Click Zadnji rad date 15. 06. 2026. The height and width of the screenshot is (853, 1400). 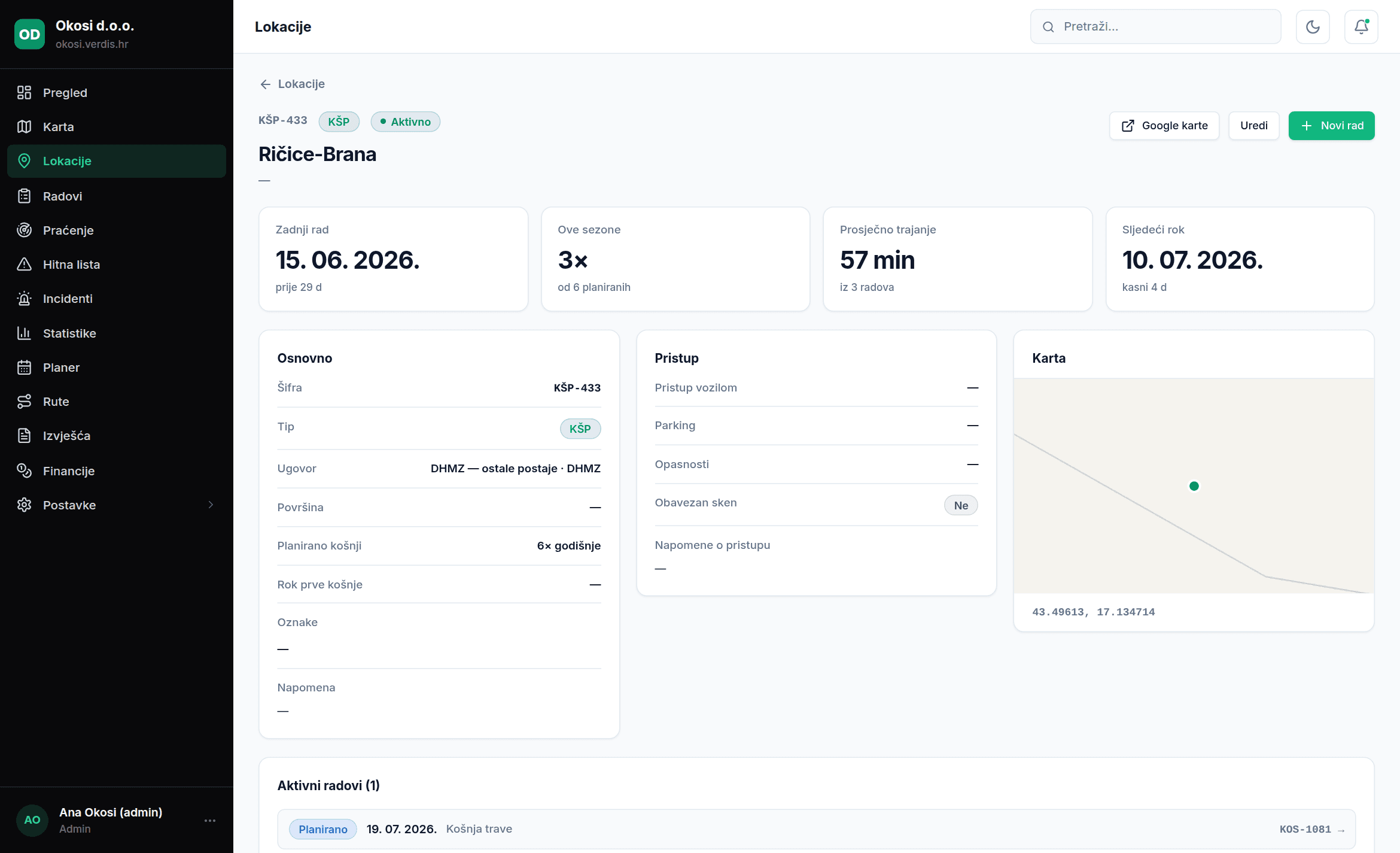[x=348, y=260]
